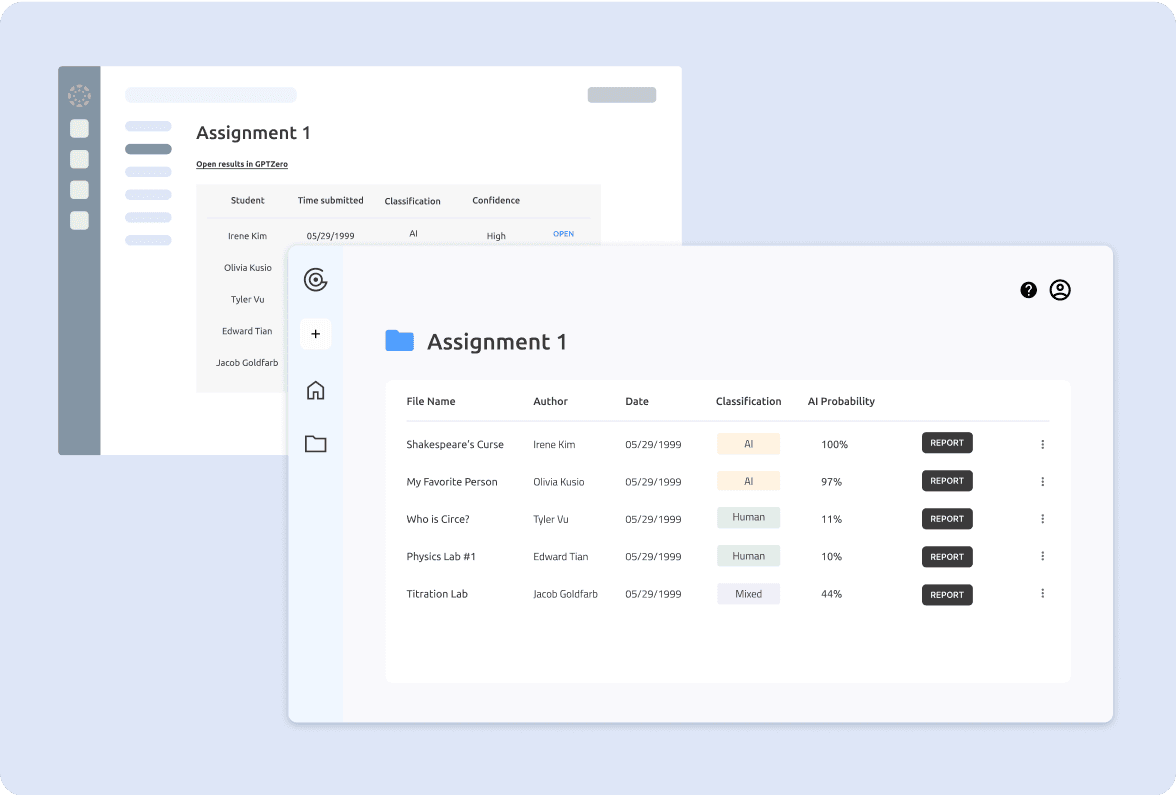Open options menu for Who is Circe? row
This screenshot has height=795, width=1176.
pos(1042,519)
